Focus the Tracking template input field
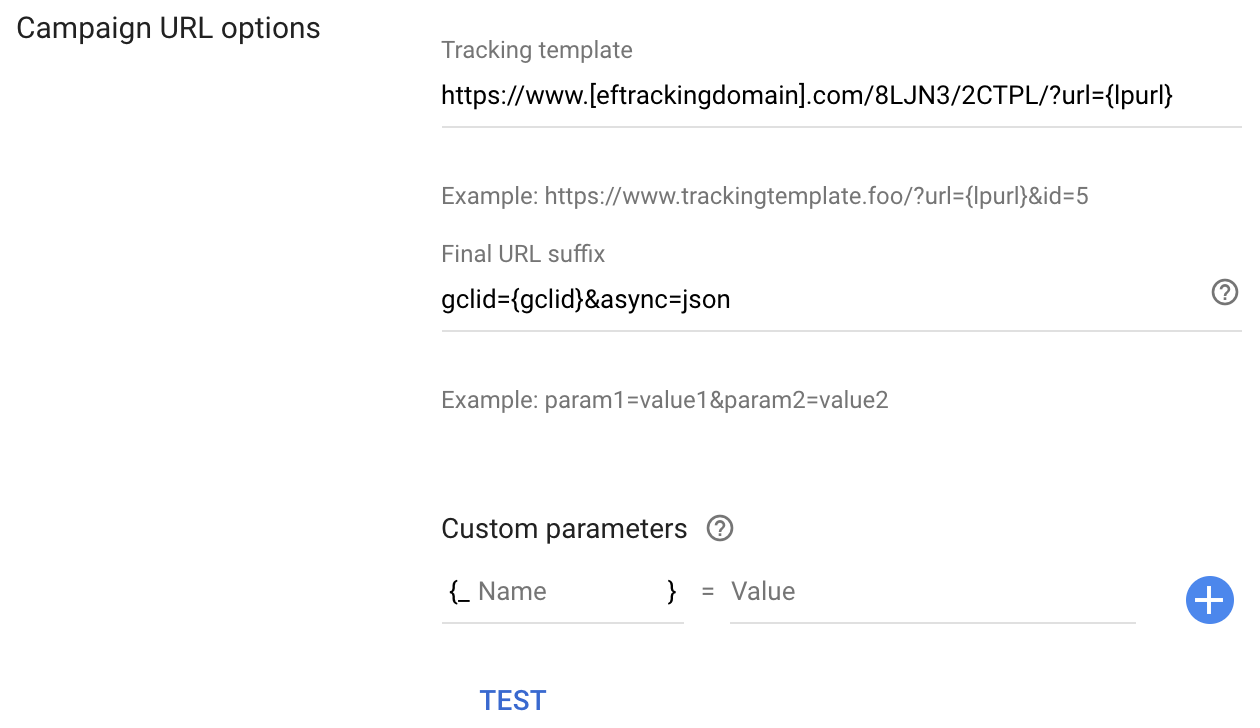 tap(840, 96)
